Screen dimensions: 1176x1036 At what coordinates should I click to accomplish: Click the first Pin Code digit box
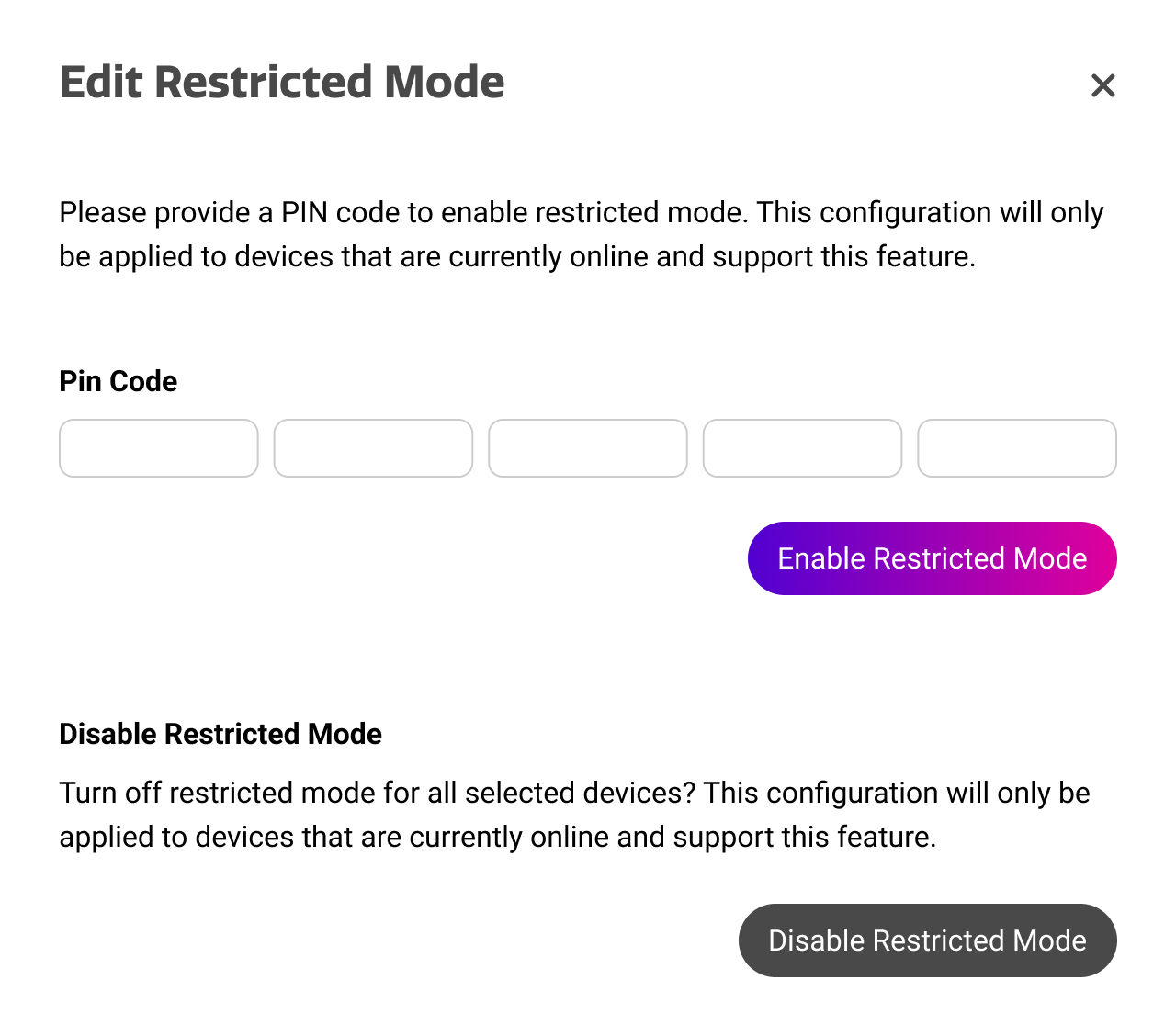(159, 448)
